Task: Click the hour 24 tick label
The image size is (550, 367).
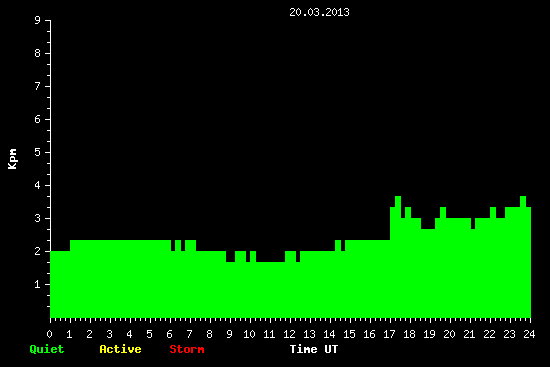Action: 529,334
